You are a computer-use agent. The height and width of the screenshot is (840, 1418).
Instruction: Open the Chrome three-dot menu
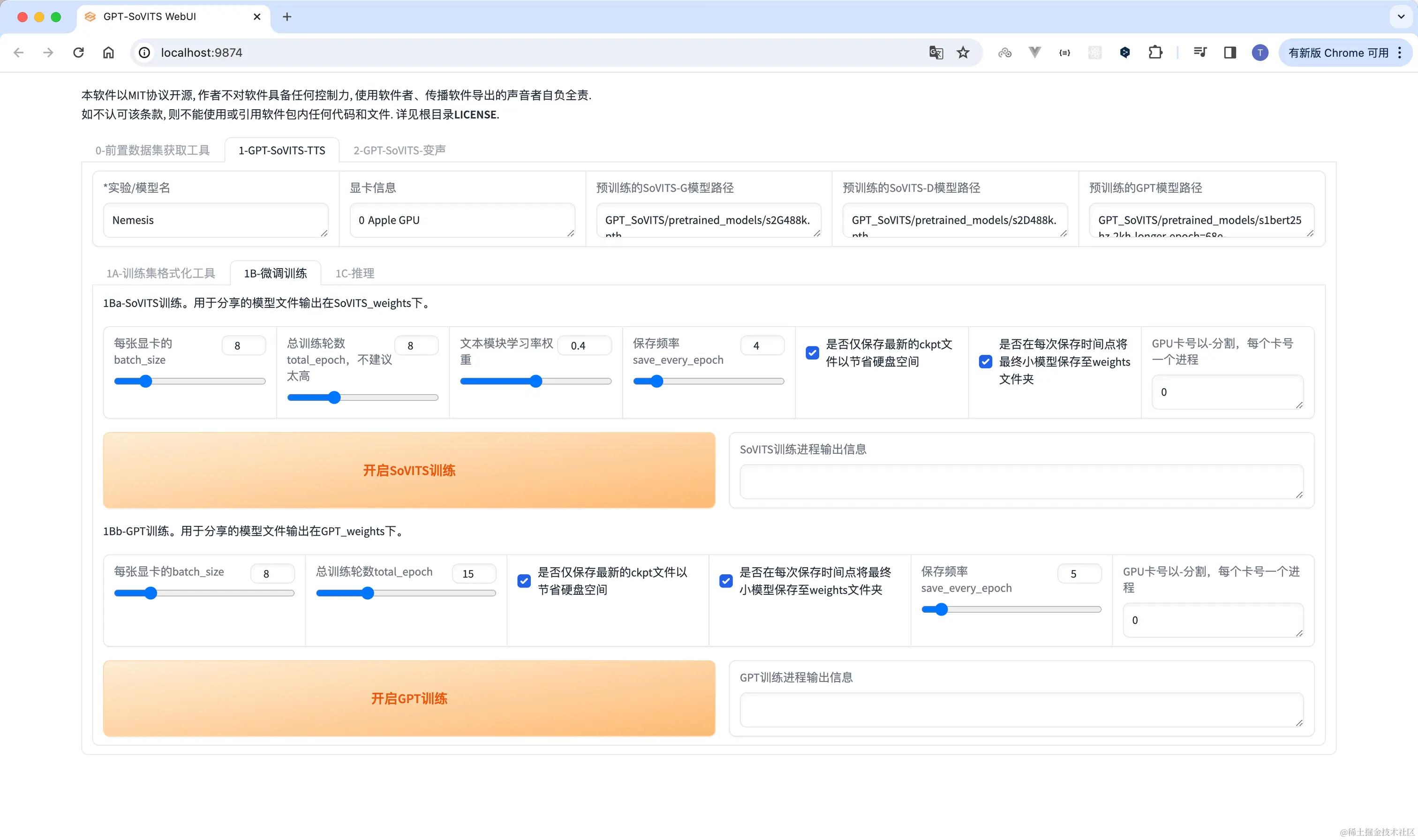1400,52
